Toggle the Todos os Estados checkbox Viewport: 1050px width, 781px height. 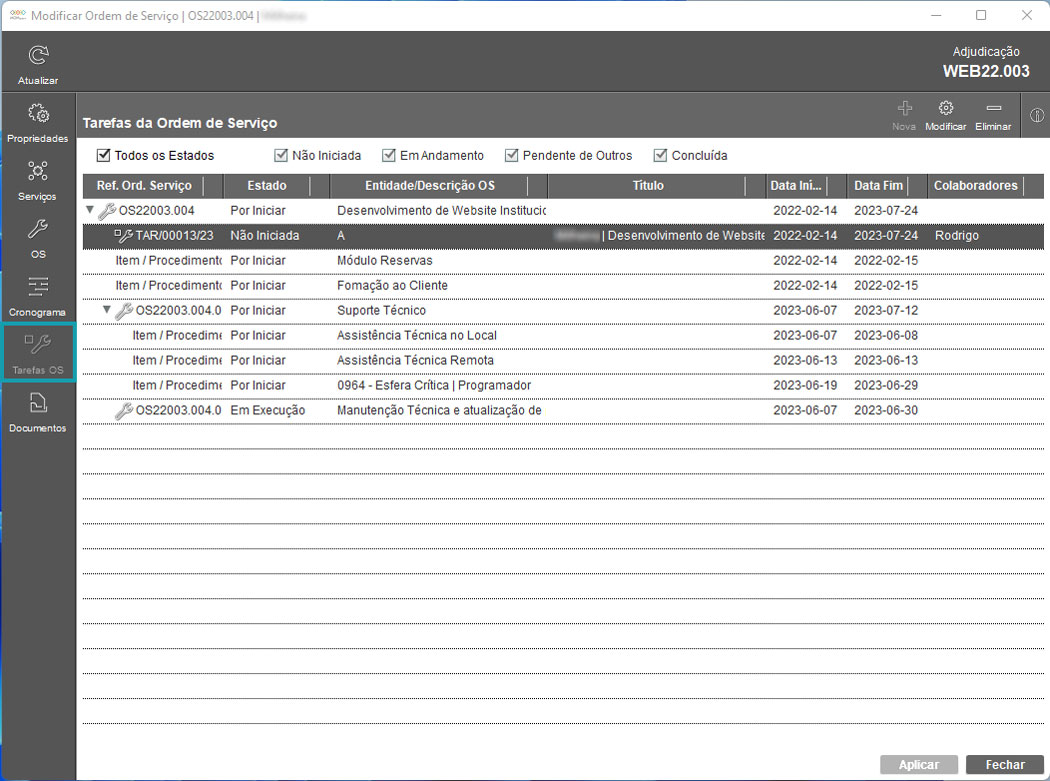[103, 156]
